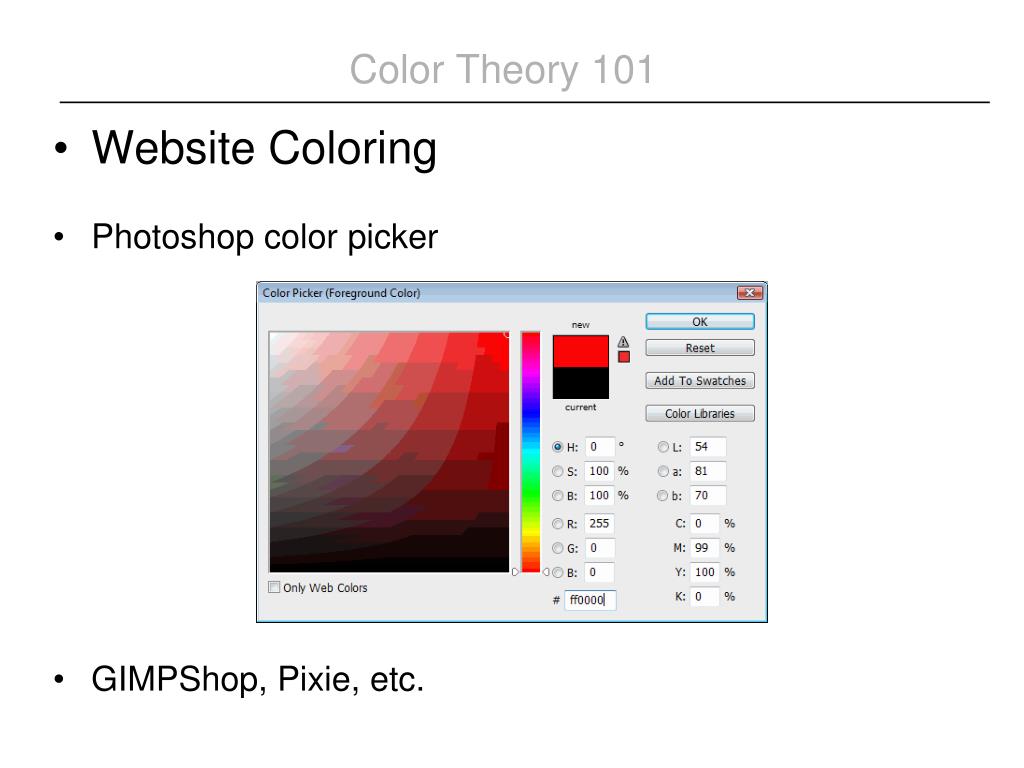
Task: Select the H hue radio button
Action: (557, 447)
